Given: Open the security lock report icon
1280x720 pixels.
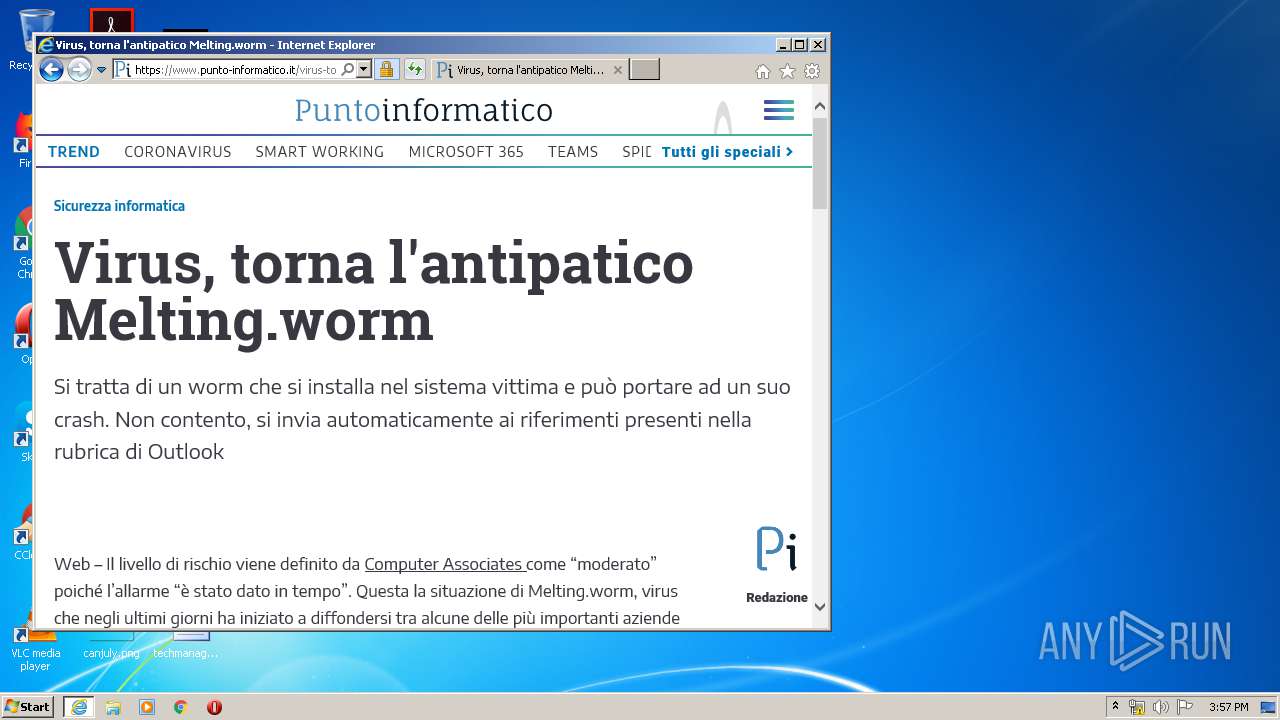Looking at the screenshot, I should click(387, 70).
